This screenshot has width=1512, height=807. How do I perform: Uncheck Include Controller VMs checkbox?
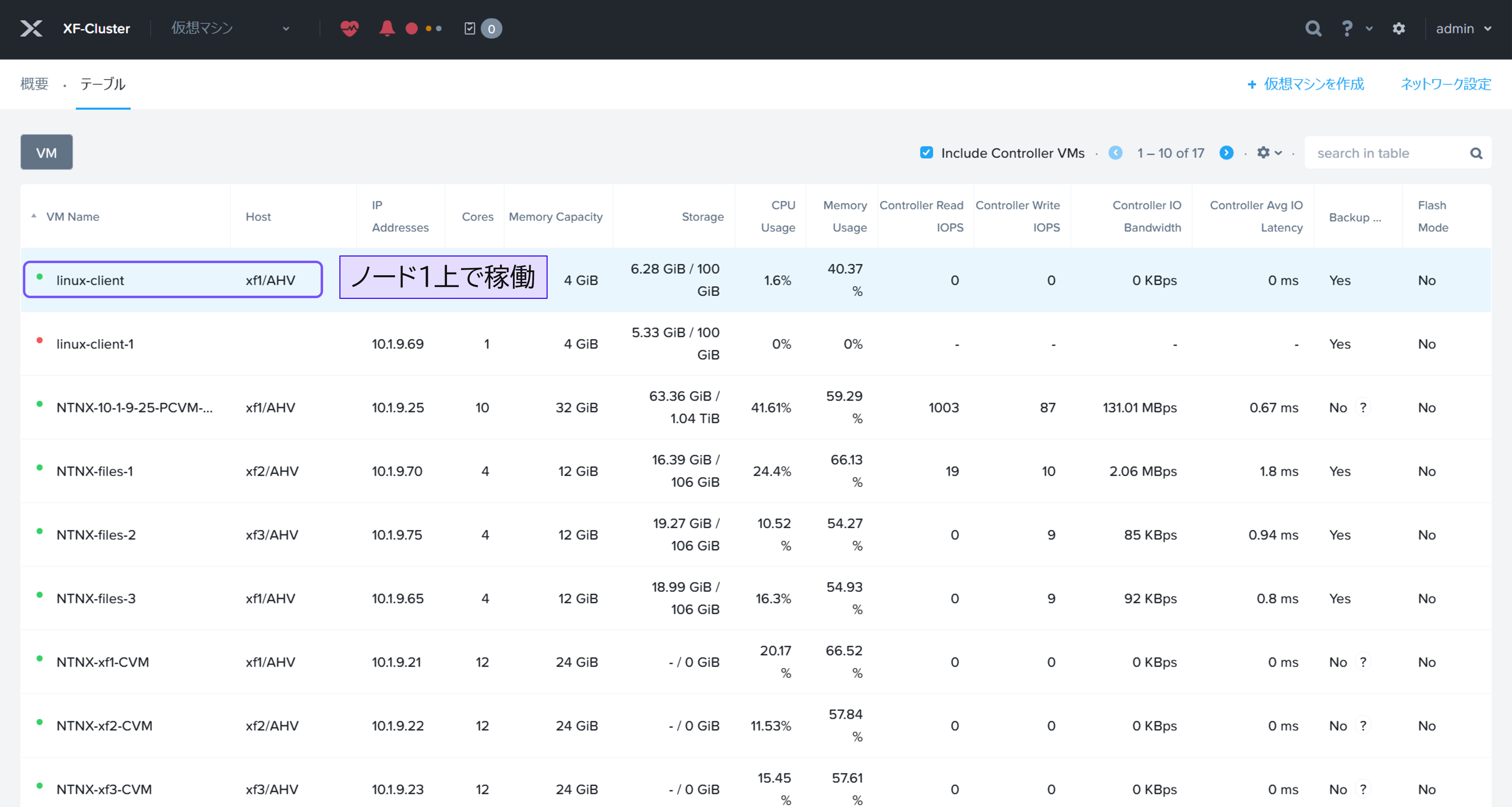coord(926,153)
